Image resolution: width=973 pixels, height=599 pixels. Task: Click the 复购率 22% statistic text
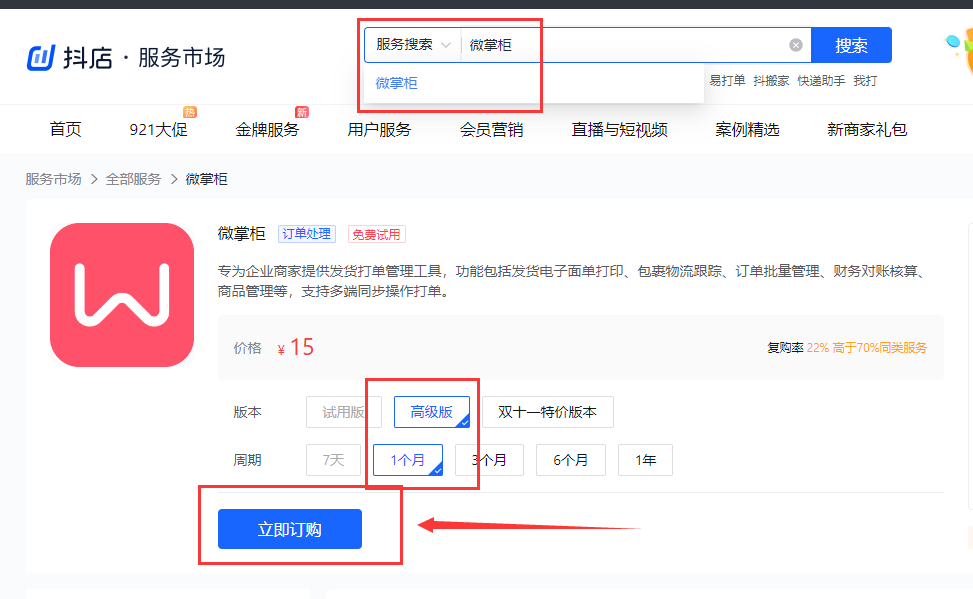(846, 348)
